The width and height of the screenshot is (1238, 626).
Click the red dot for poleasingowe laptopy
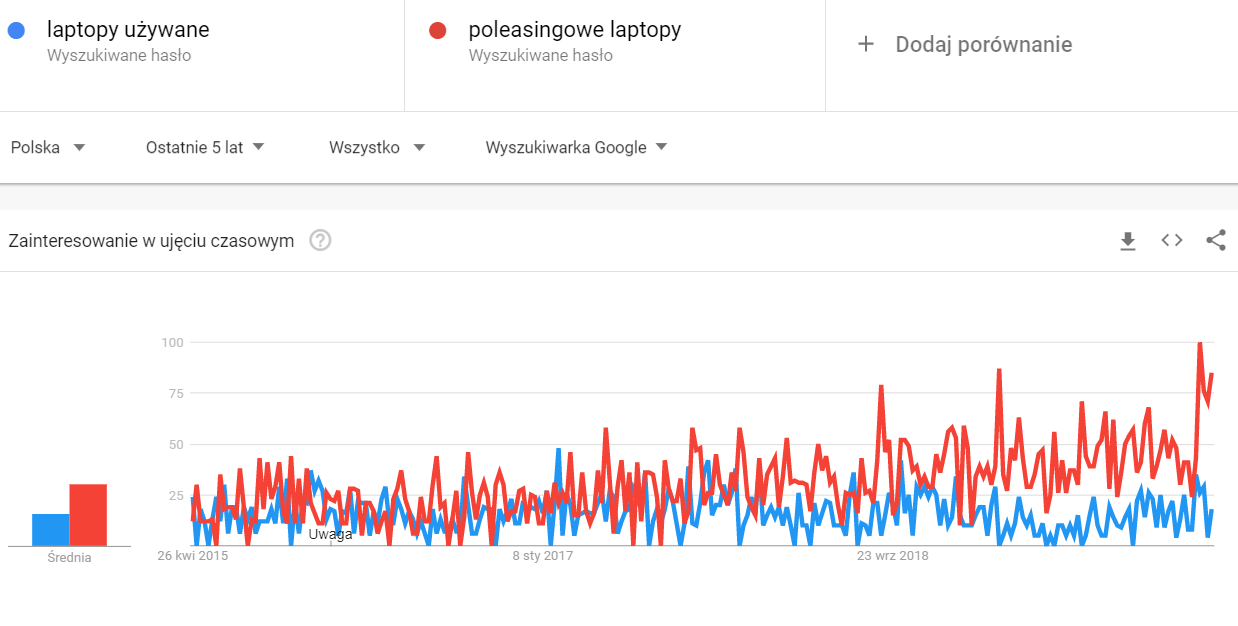coord(436,31)
